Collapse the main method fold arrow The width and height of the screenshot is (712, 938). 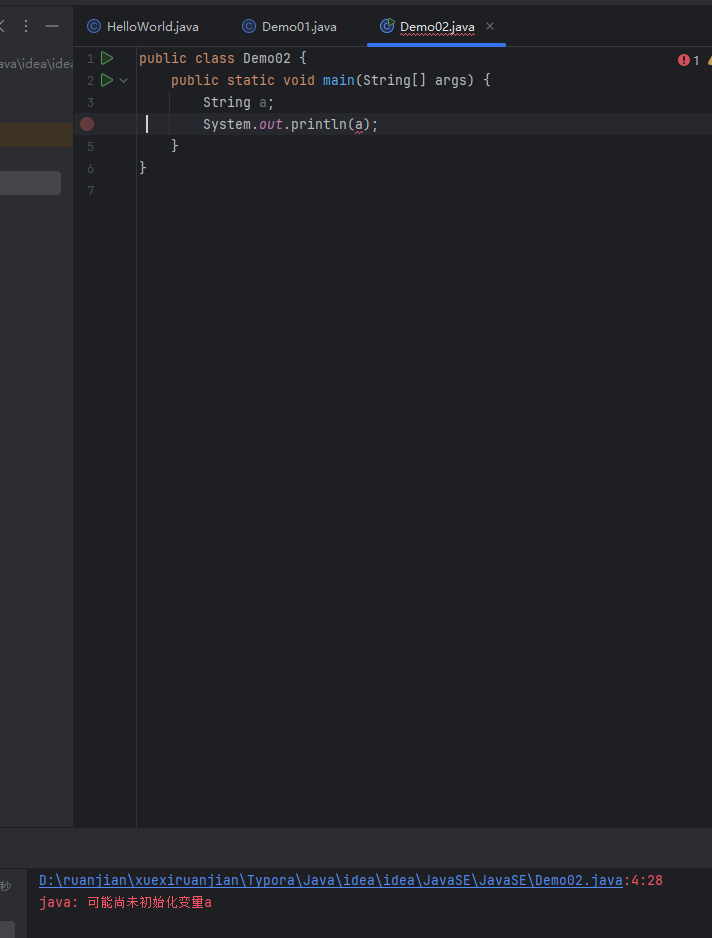[x=124, y=80]
